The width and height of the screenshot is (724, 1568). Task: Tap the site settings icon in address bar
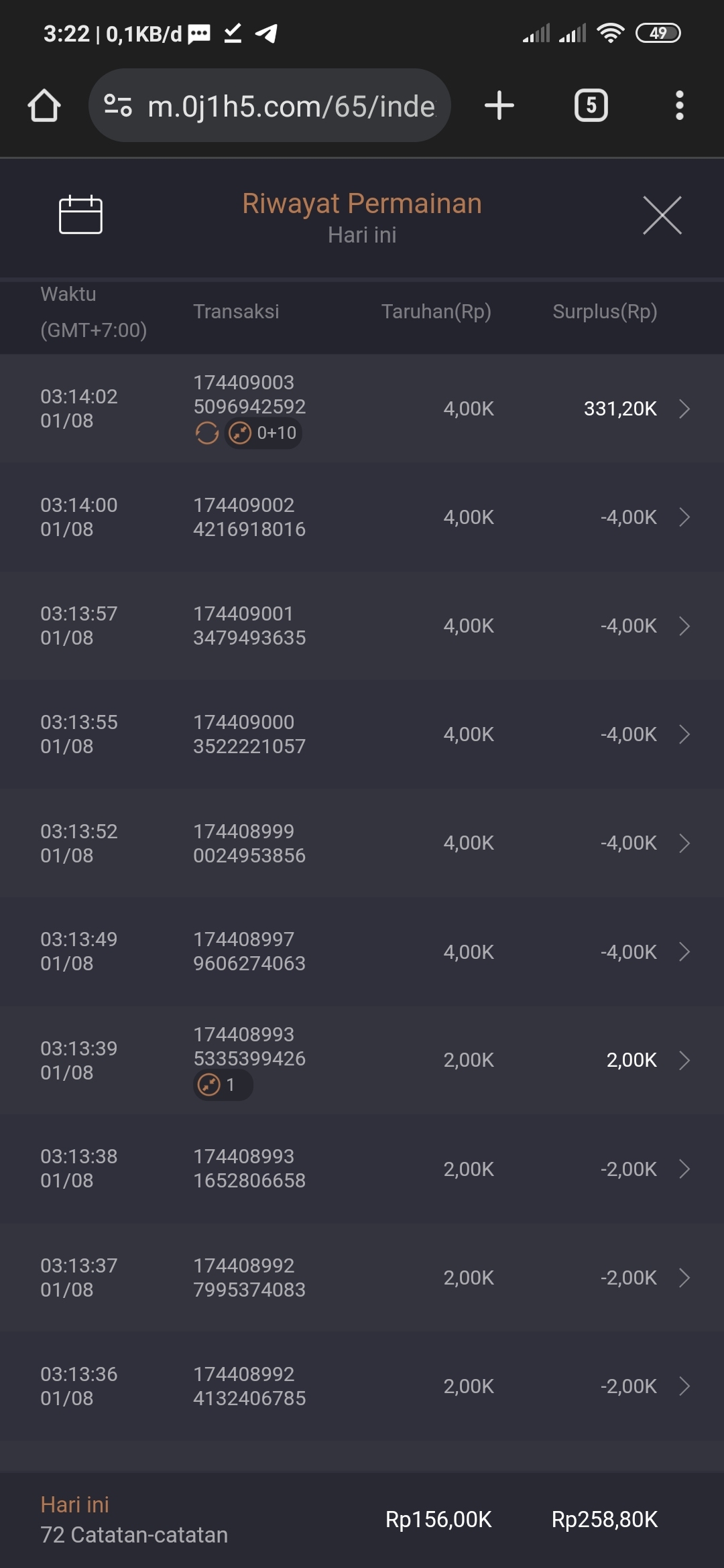click(x=118, y=106)
